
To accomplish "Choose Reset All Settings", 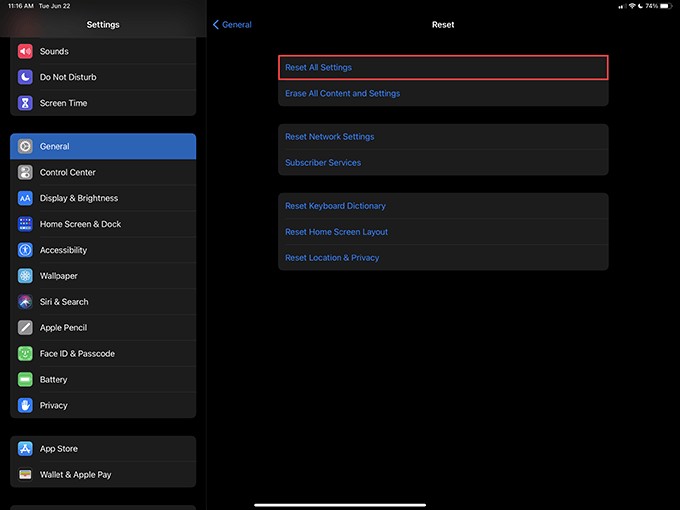I will pyautogui.click(x=443, y=68).
